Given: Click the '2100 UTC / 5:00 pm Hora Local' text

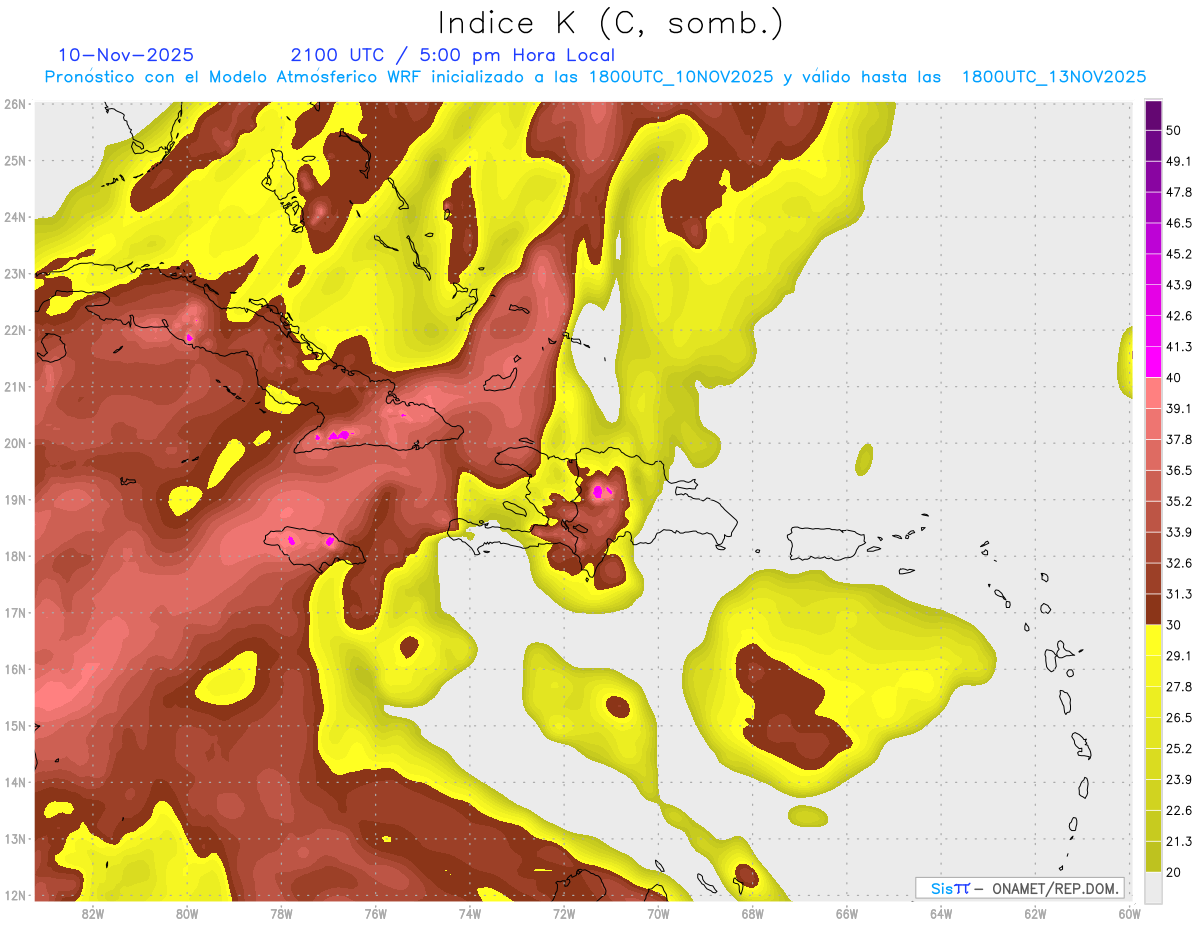Looking at the screenshot, I should click(453, 55).
